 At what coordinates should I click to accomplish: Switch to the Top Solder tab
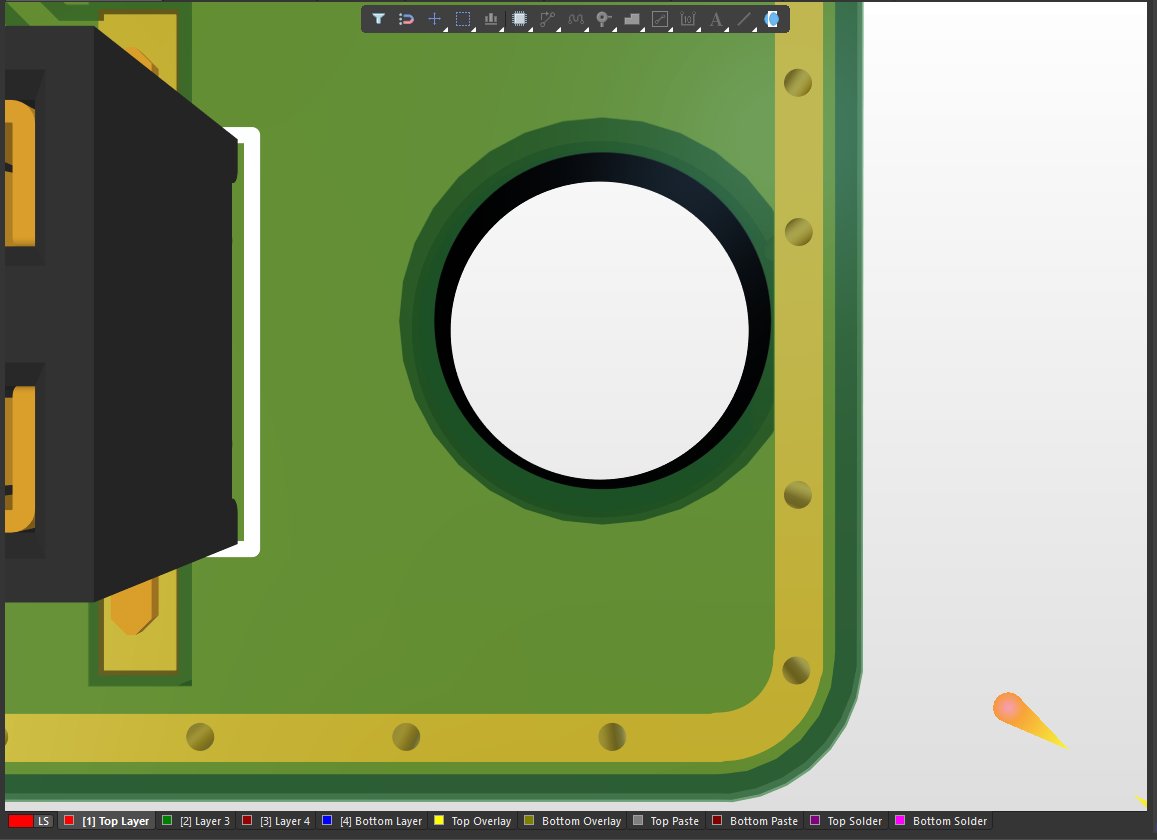[846, 821]
